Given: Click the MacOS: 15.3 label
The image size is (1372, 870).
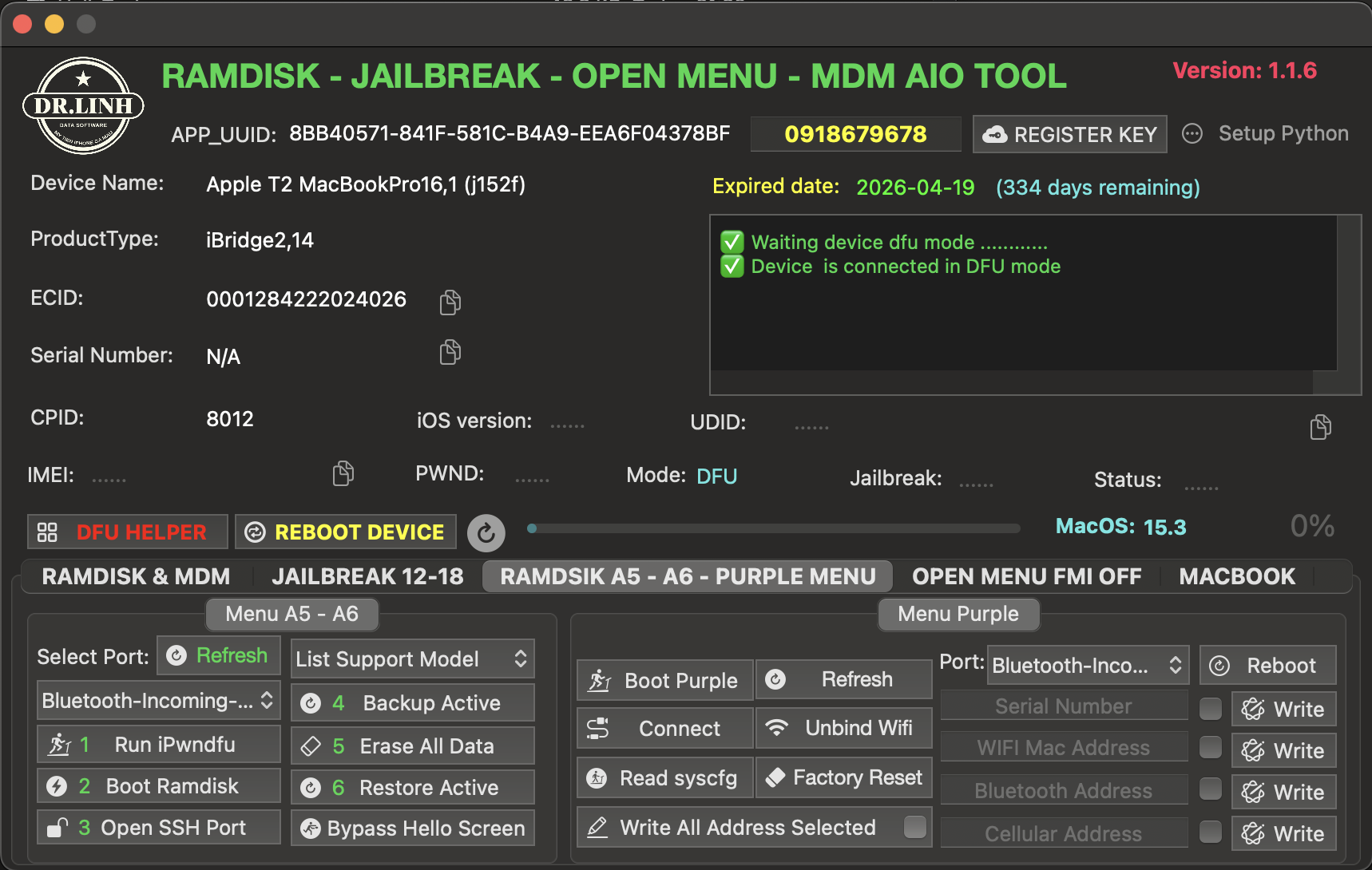Looking at the screenshot, I should tap(1120, 527).
